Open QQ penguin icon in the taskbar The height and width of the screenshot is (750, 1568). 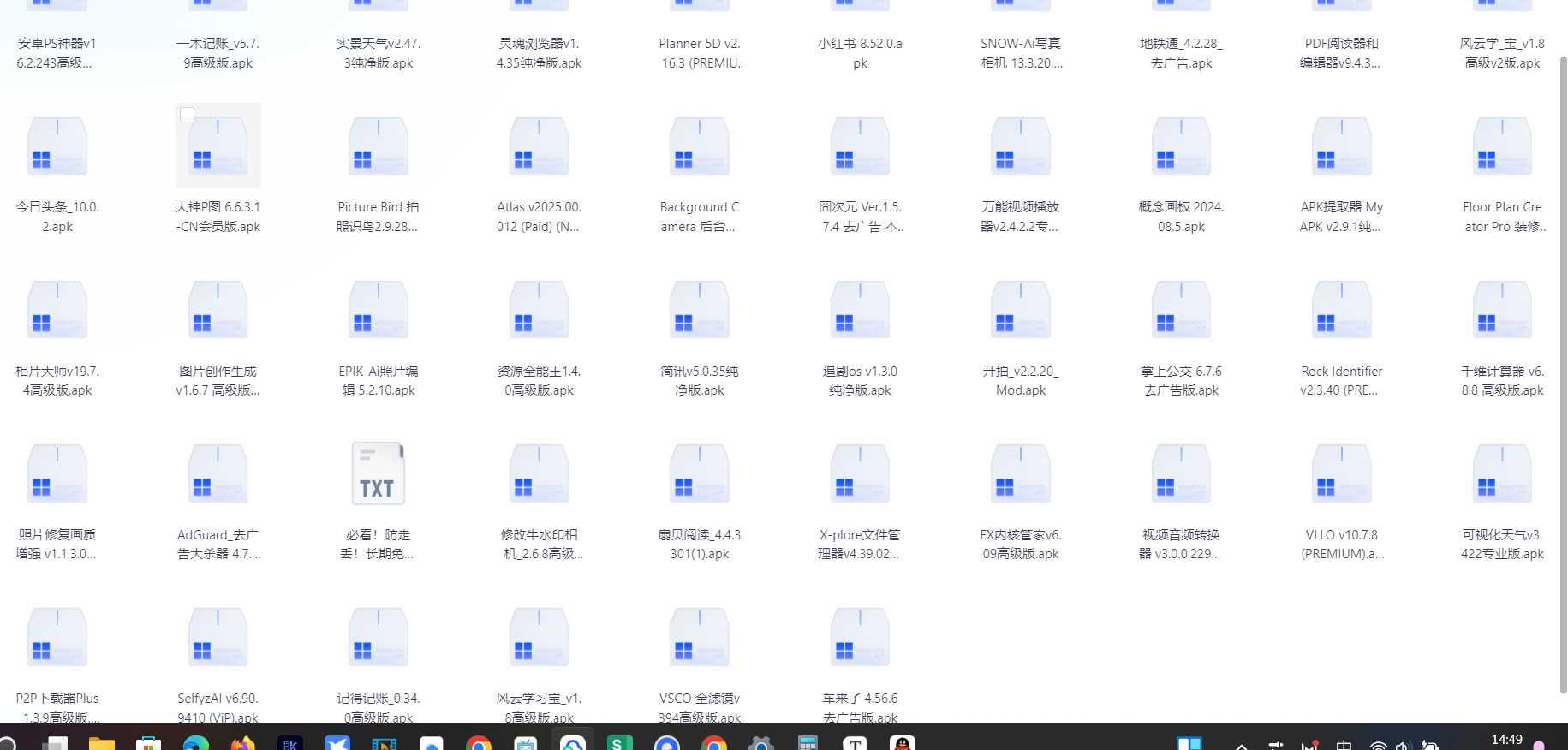(902, 742)
